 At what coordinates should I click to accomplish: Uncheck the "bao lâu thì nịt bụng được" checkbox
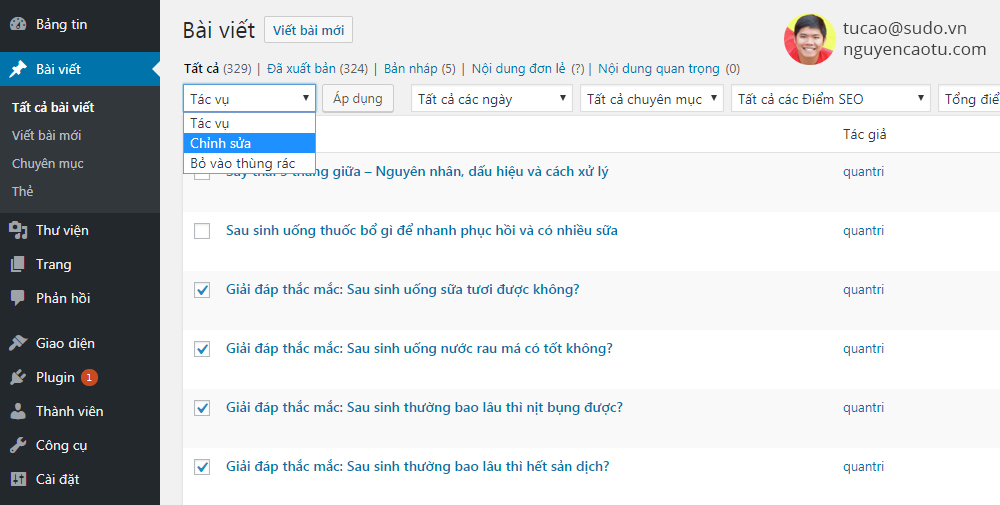(202, 408)
